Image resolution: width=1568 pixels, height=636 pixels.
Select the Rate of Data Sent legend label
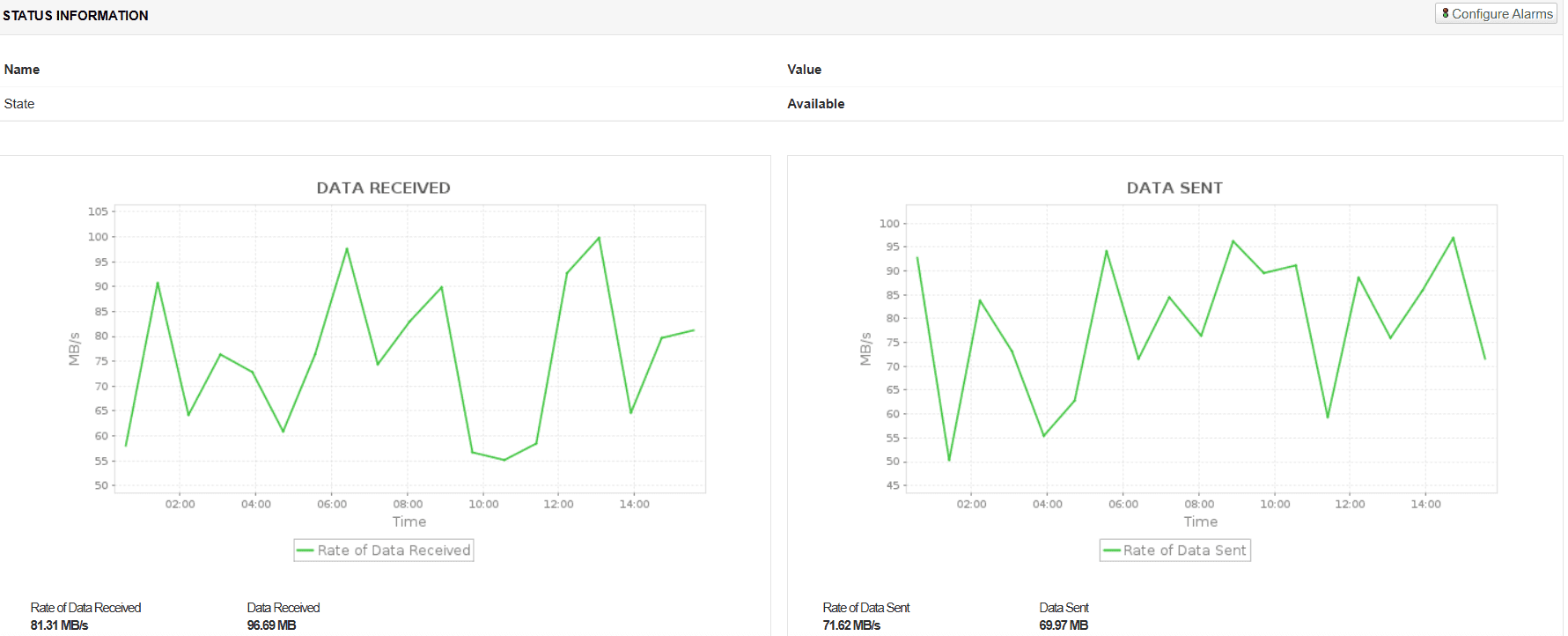1184,551
